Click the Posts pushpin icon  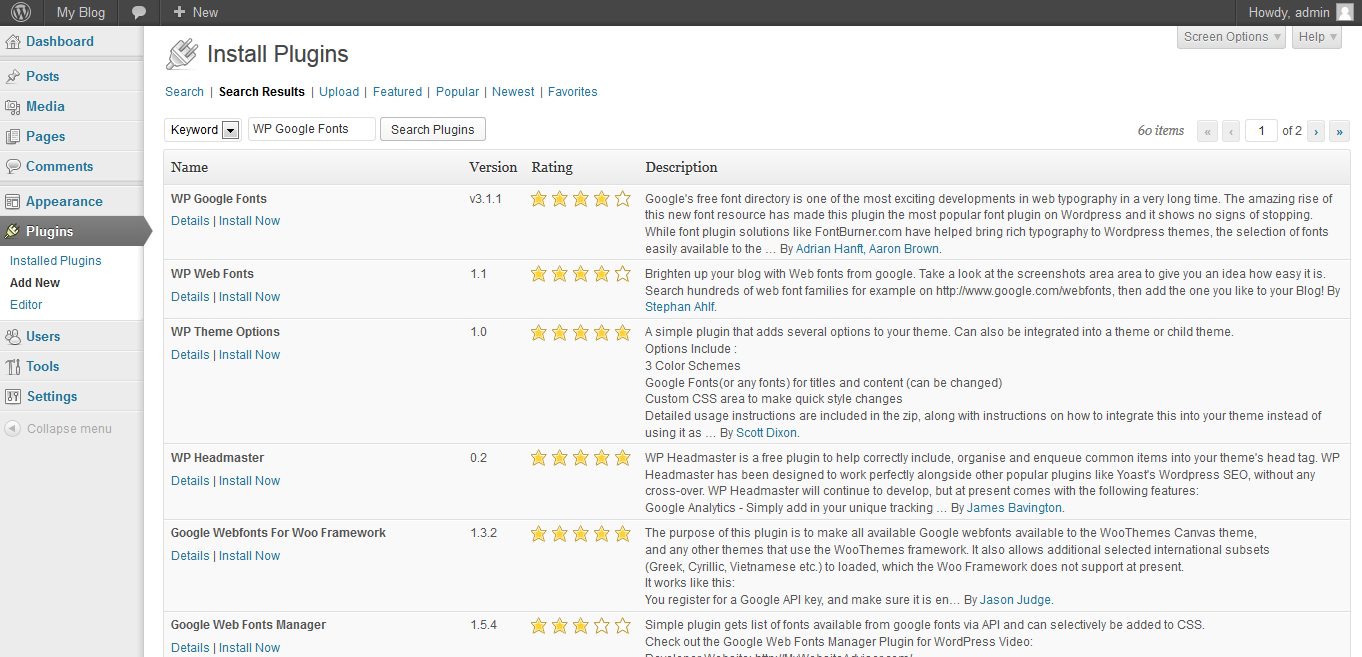[x=13, y=77]
